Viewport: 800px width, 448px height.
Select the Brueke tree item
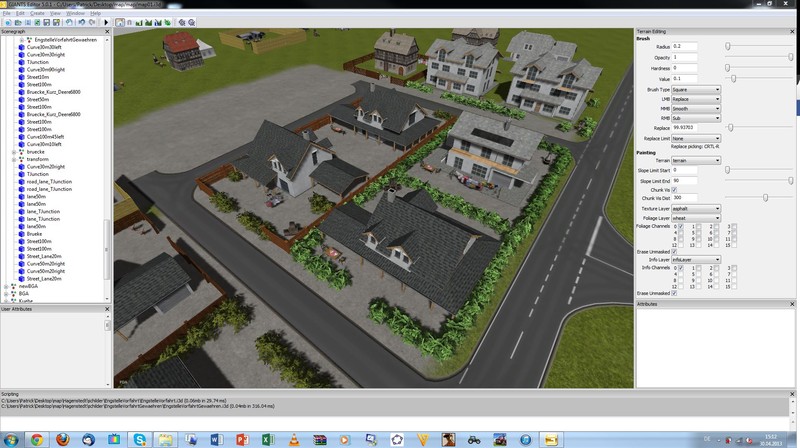34,234
